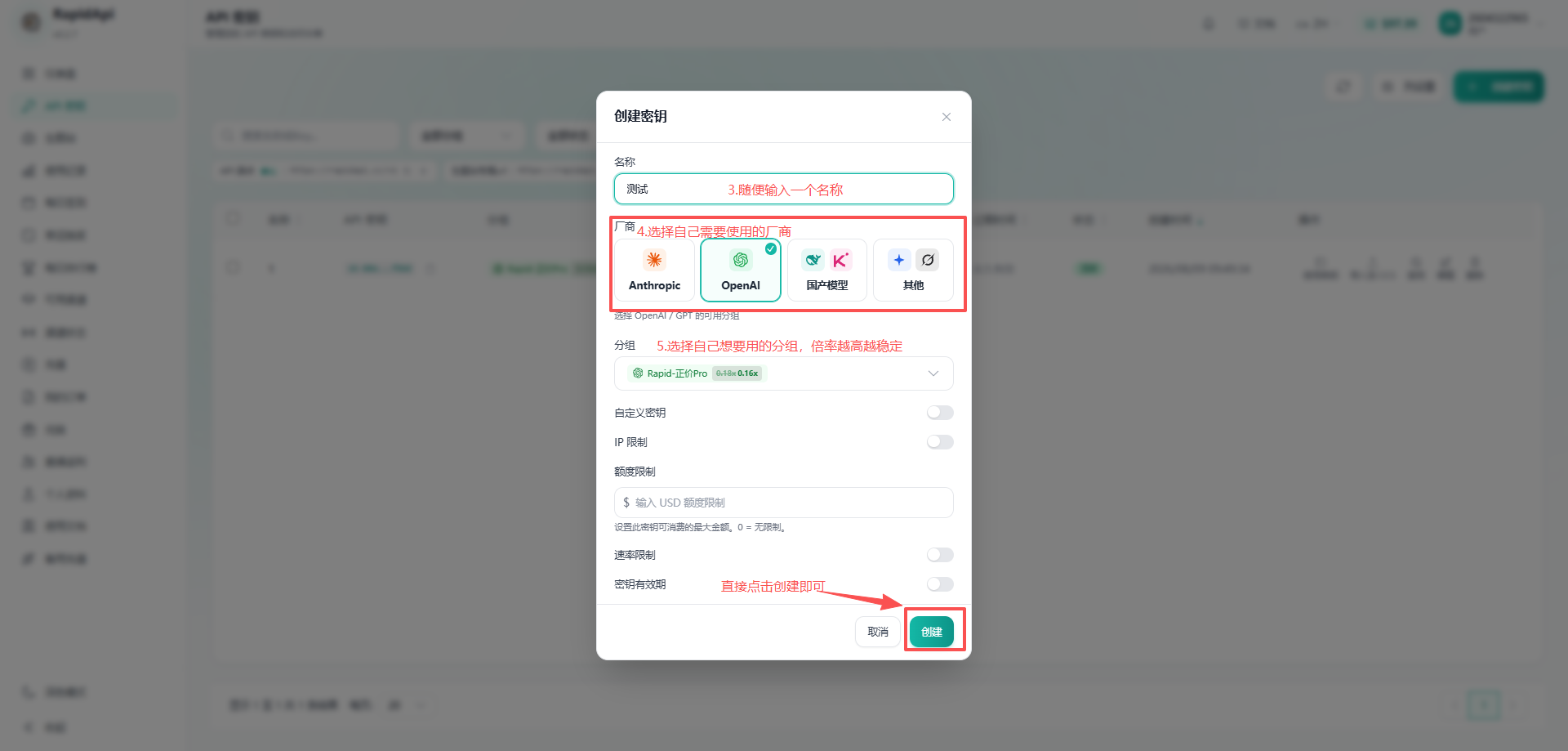The height and width of the screenshot is (751, 1568).
Task: Click the 名称 field label
Action: (625, 162)
